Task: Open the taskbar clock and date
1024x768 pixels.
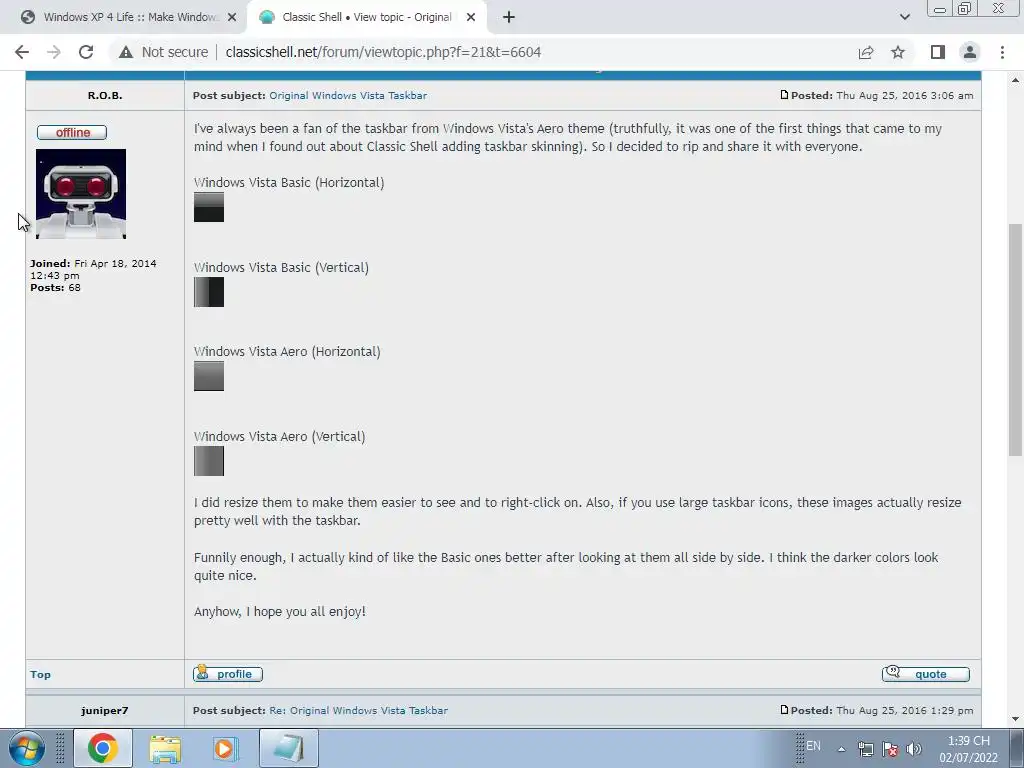Action: 968,749
